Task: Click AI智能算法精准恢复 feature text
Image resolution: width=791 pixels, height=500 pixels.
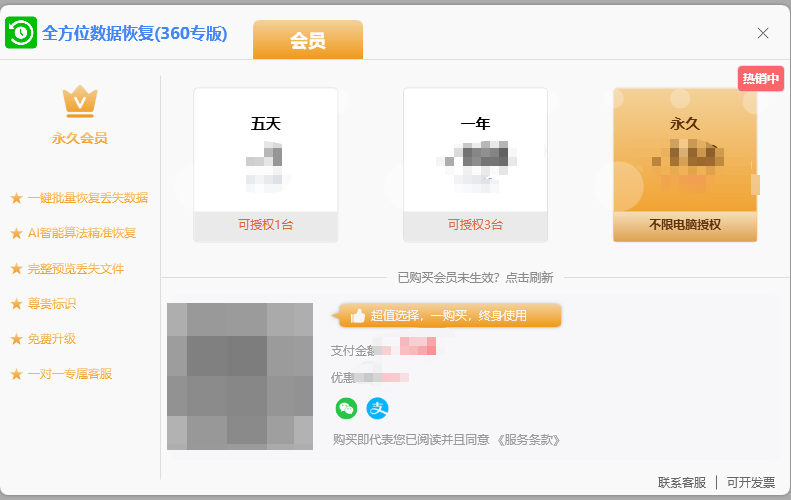Action: (82, 233)
